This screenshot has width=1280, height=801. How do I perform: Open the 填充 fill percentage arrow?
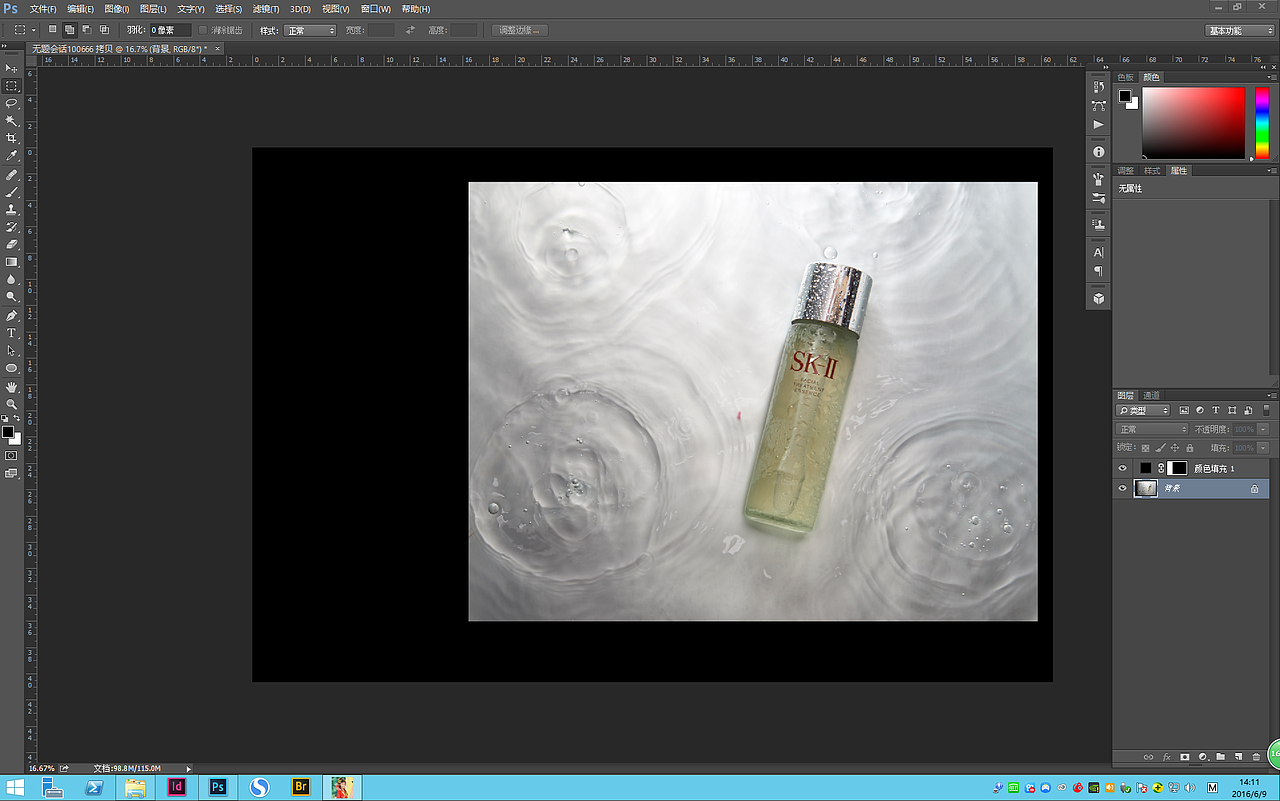[1264, 448]
